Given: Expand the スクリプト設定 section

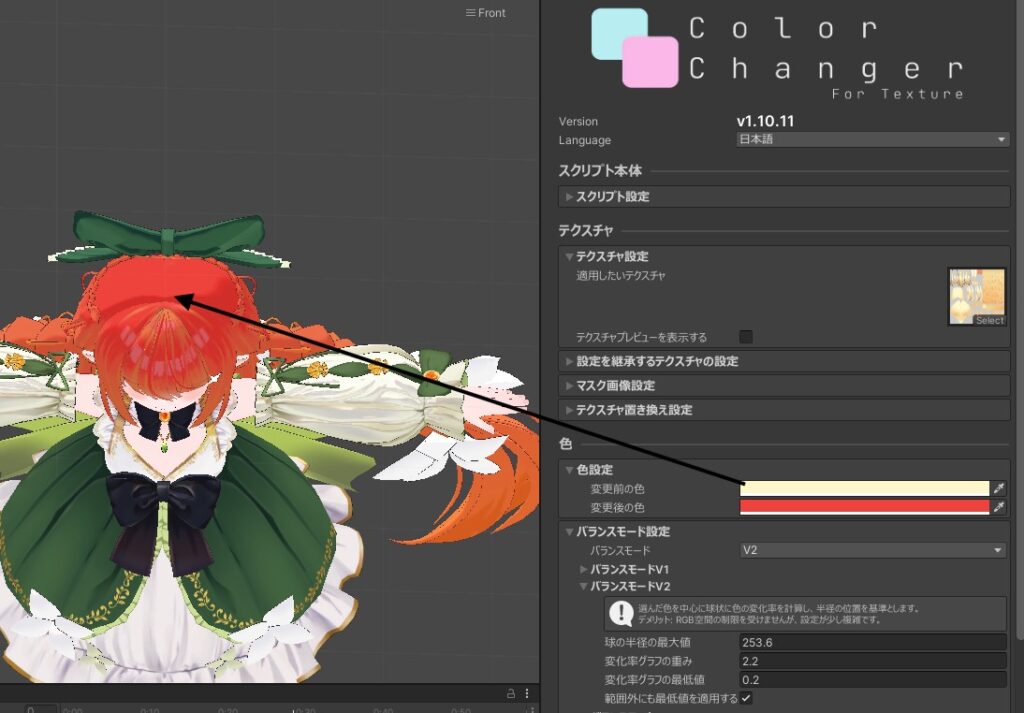Looking at the screenshot, I should pyautogui.click(x=612, y=197).
